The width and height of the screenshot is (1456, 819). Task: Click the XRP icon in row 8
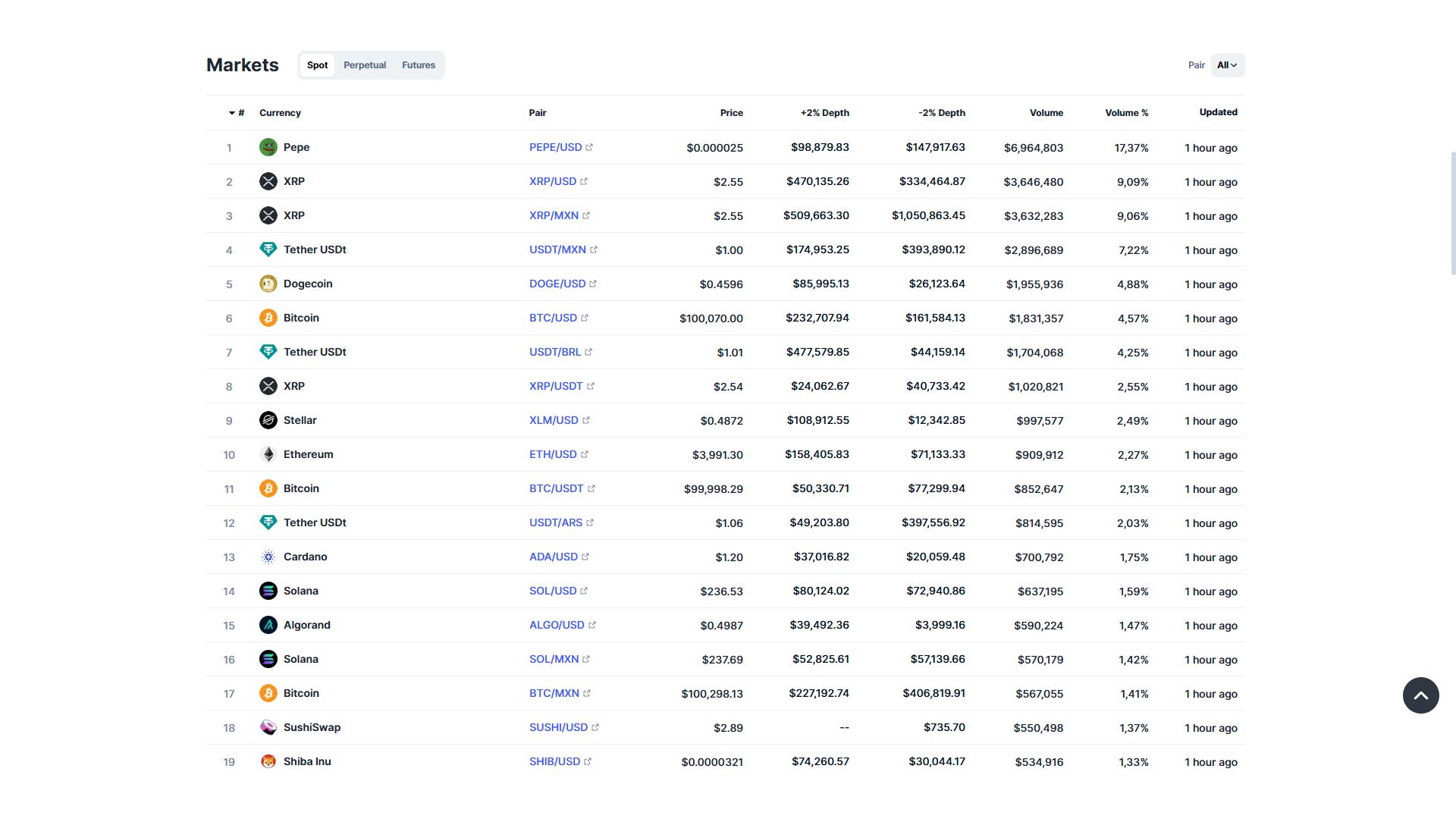pos(268,386)
